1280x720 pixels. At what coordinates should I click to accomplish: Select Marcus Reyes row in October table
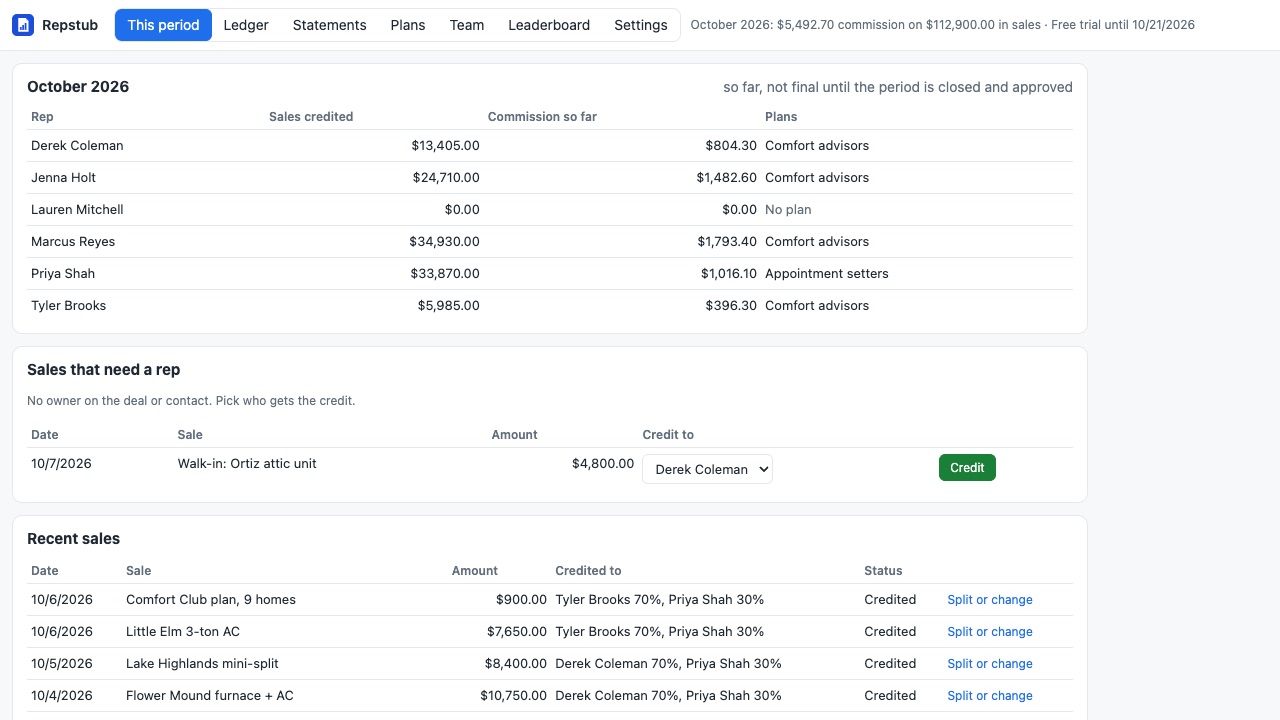tap(550, 242)
